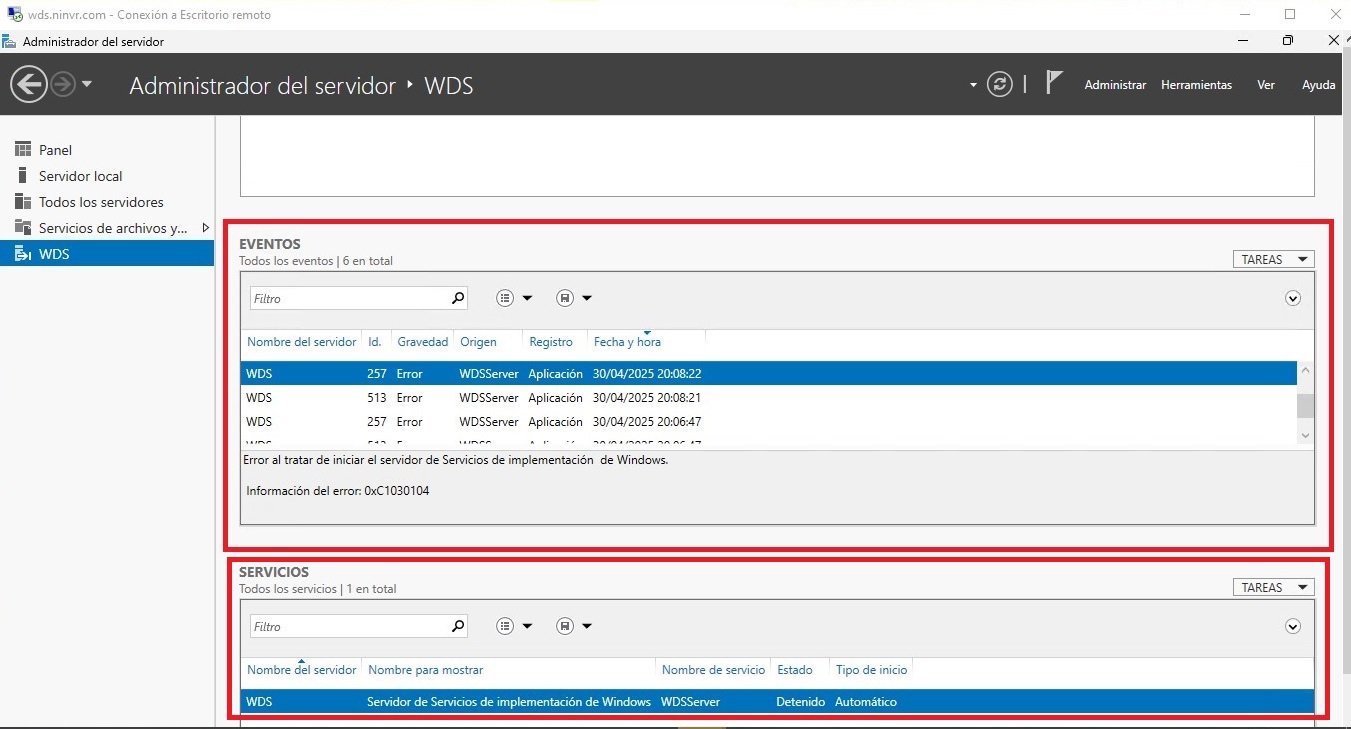This screenshot has width=1351, height=729.
Task: Sort services by Tipo de inicio column
Action: click(871, 670)
